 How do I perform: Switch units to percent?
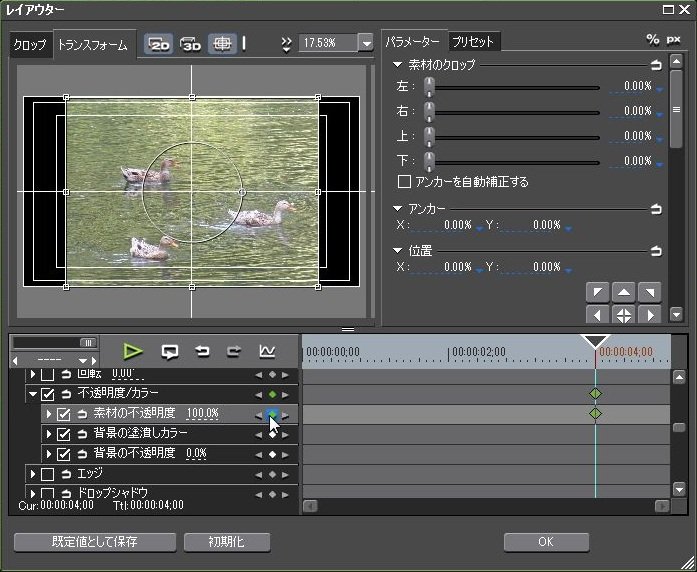tap(653, 40)
